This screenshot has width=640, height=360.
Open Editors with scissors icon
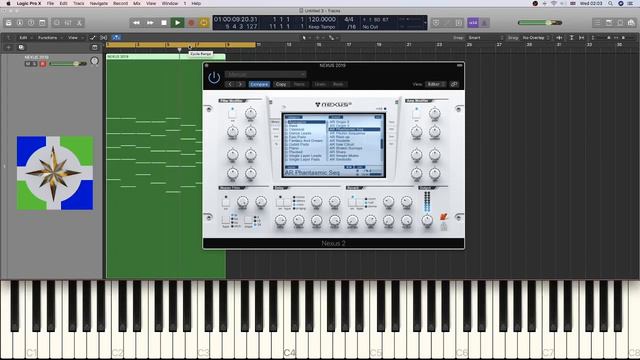tap(80, 23)
